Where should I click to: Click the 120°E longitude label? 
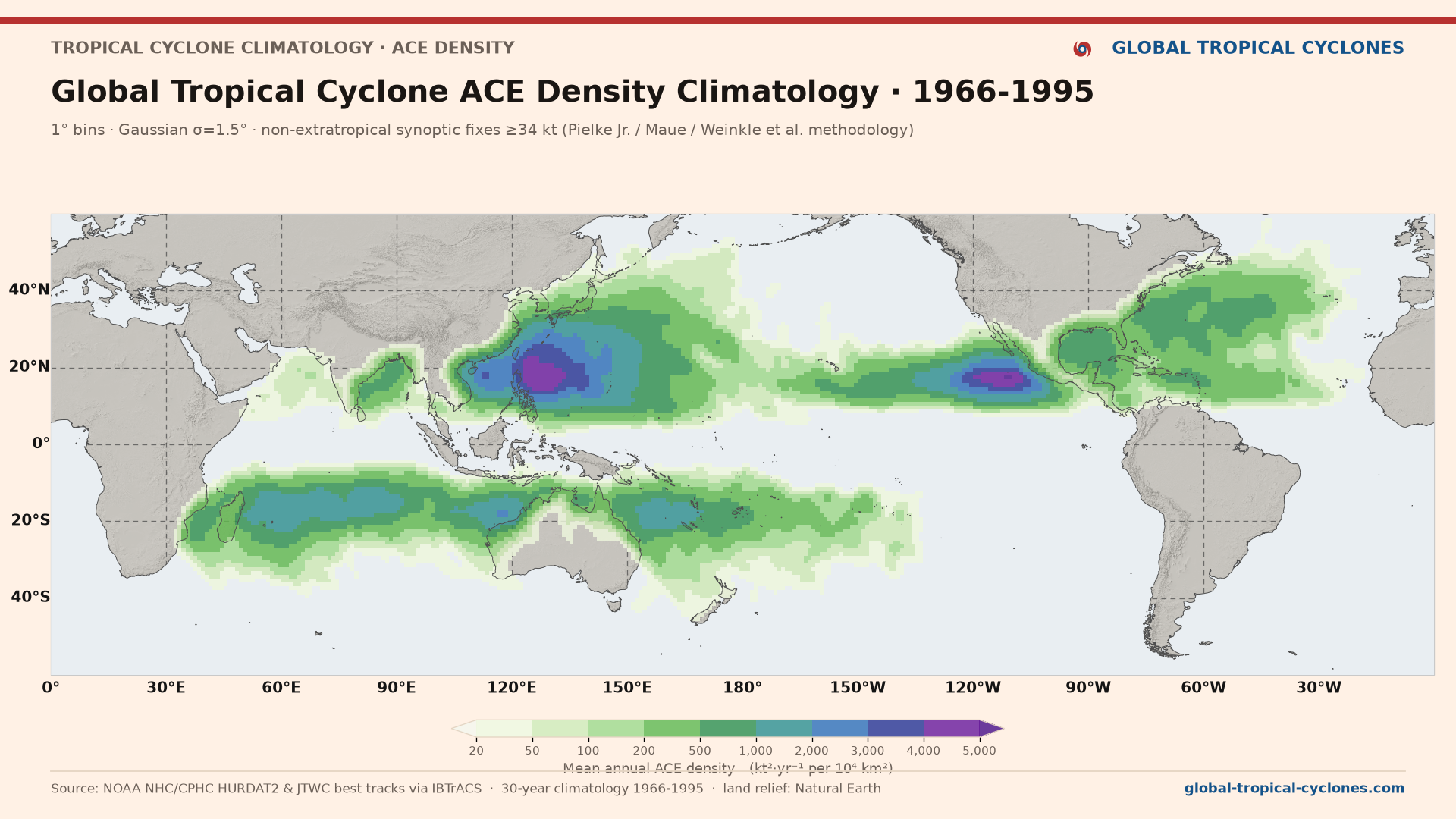click(512, 688)
